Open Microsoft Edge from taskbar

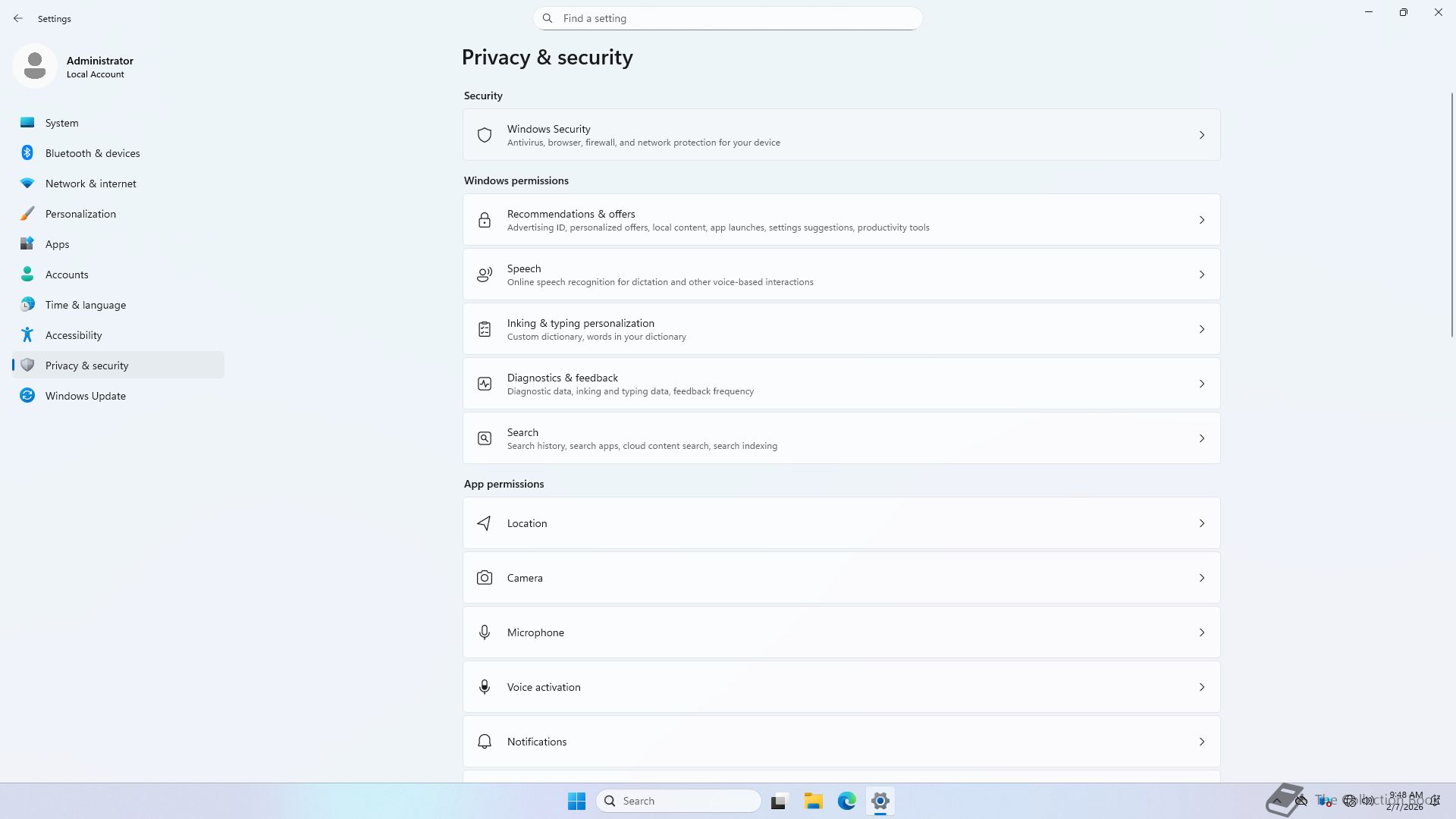(x=846, y=801)
